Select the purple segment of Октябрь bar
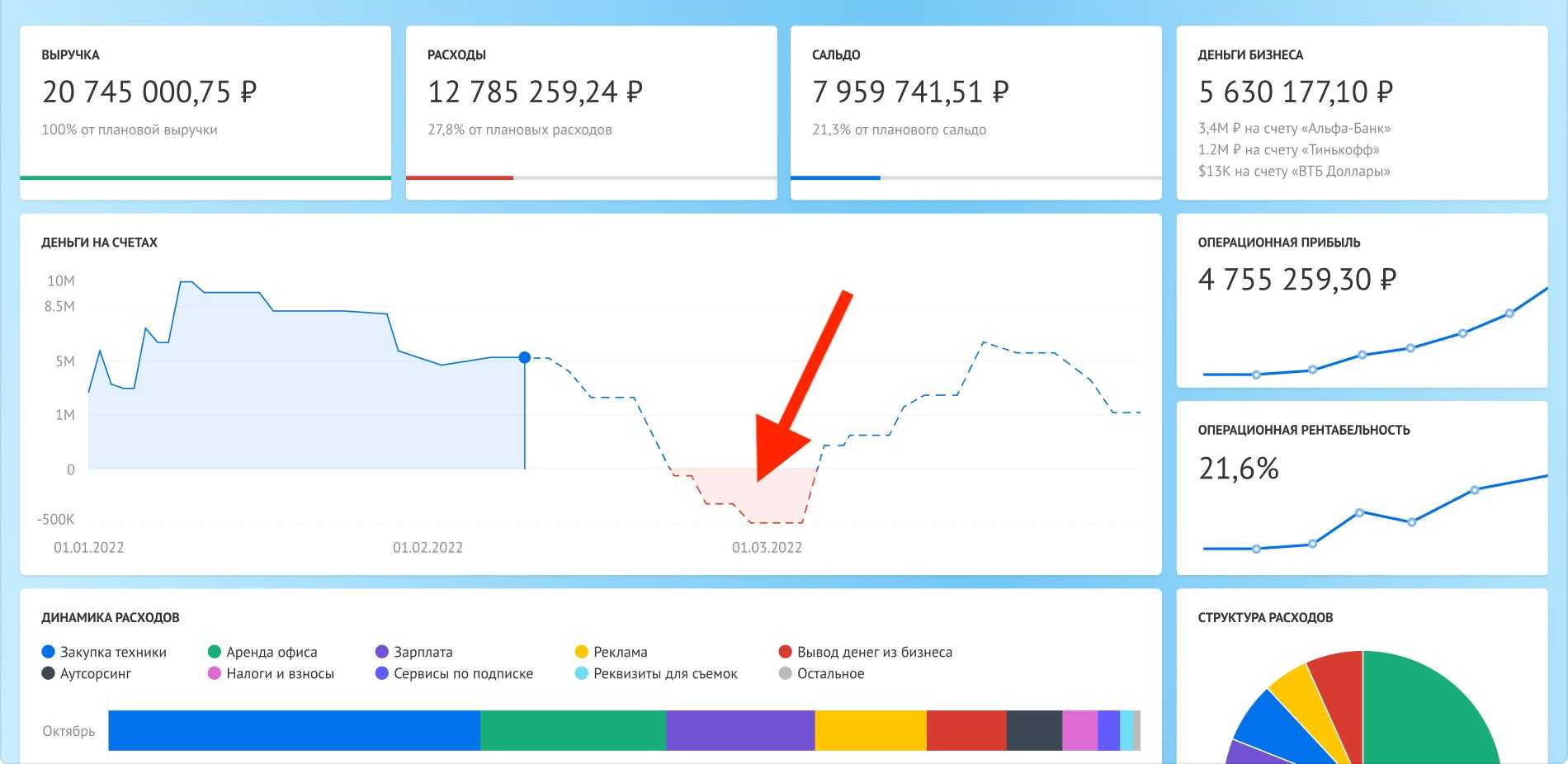This screenshot has width=1568, height=764. 740,730
